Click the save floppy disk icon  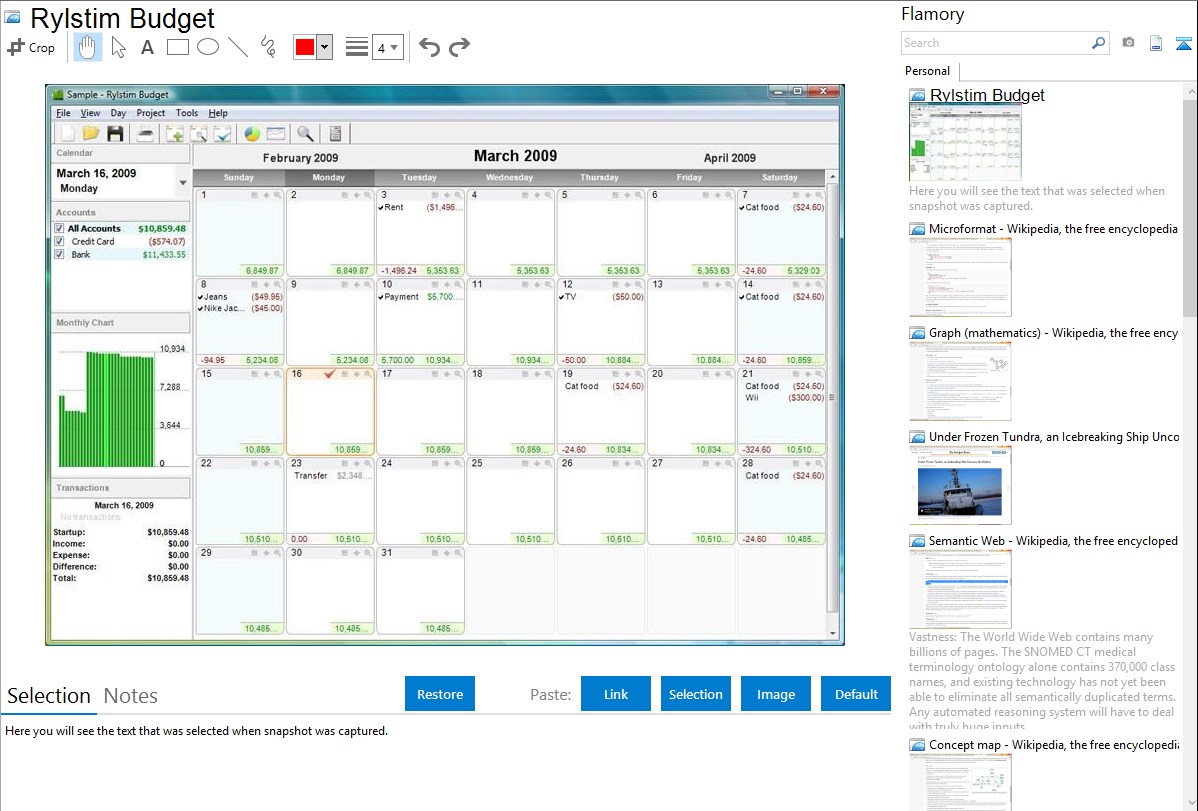pos(115,134)
